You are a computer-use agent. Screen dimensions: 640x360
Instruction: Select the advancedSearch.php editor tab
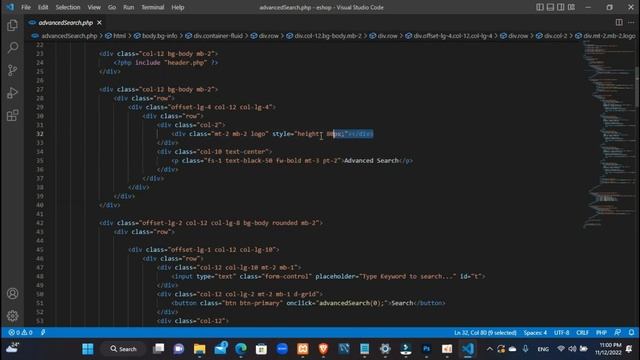pos(65,23)
